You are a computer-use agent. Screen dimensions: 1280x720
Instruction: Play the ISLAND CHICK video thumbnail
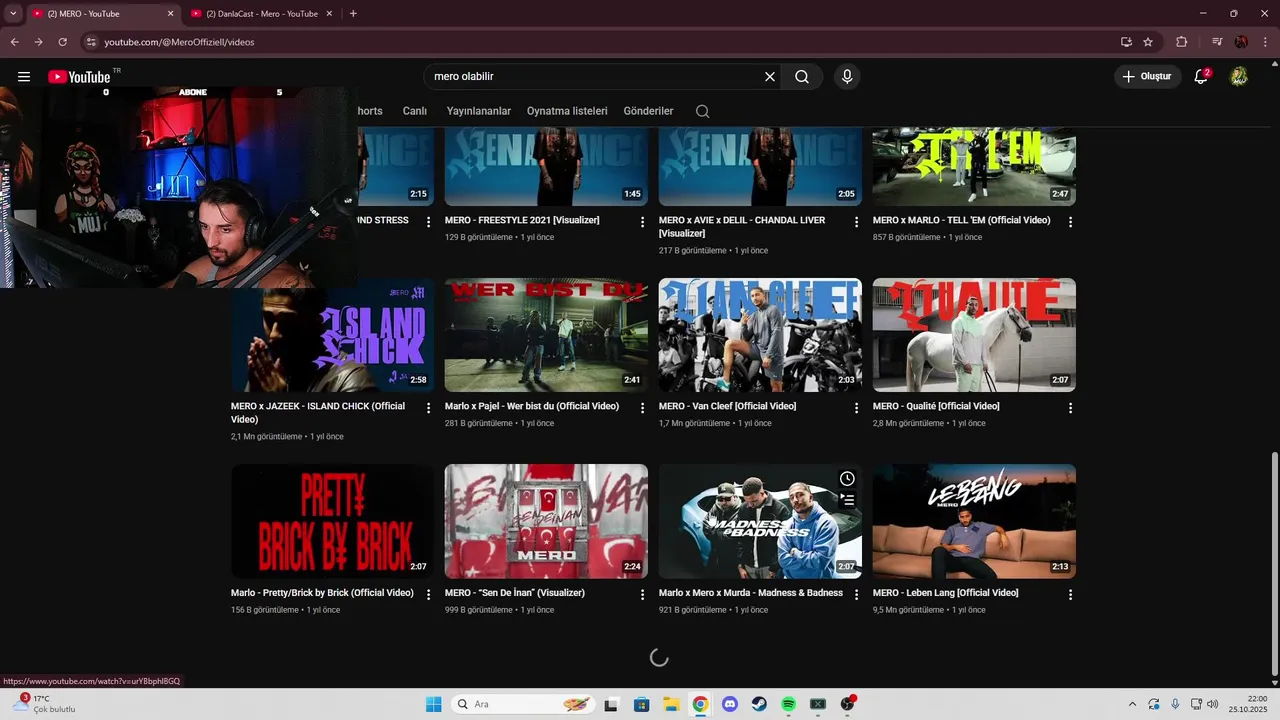(x=332, y=335)
